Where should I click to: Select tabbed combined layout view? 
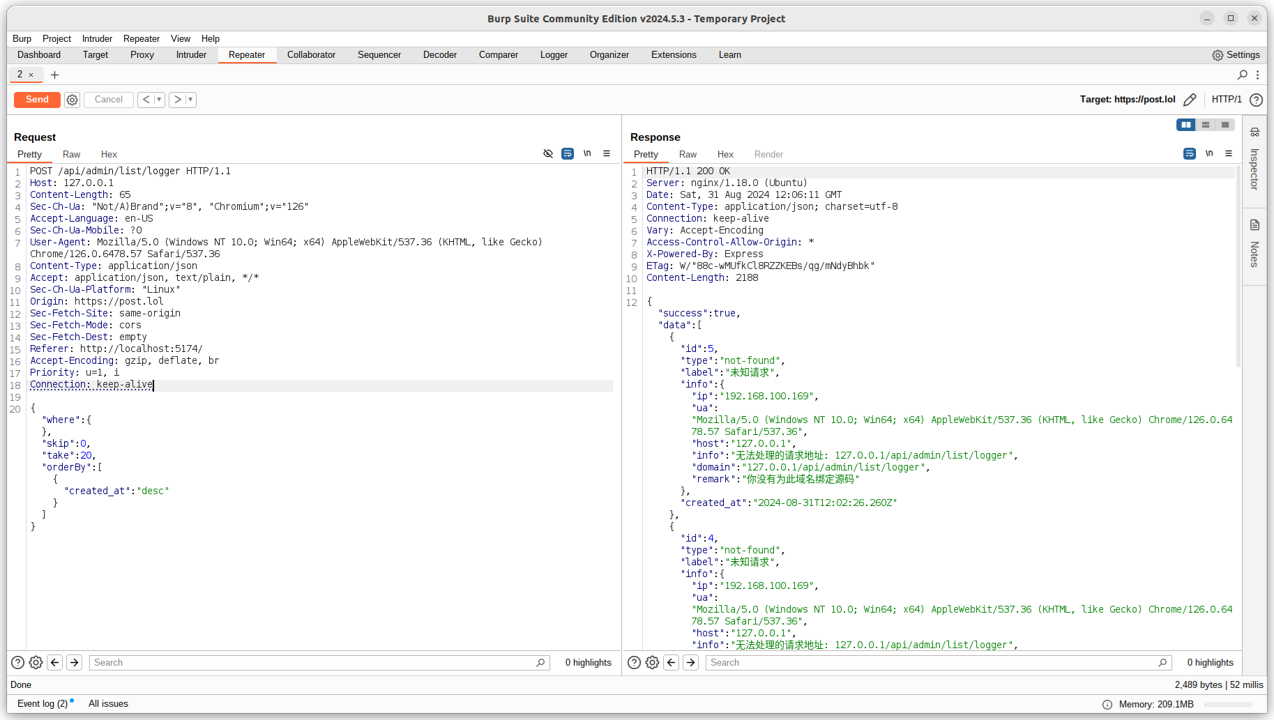tap(1225, 125)
